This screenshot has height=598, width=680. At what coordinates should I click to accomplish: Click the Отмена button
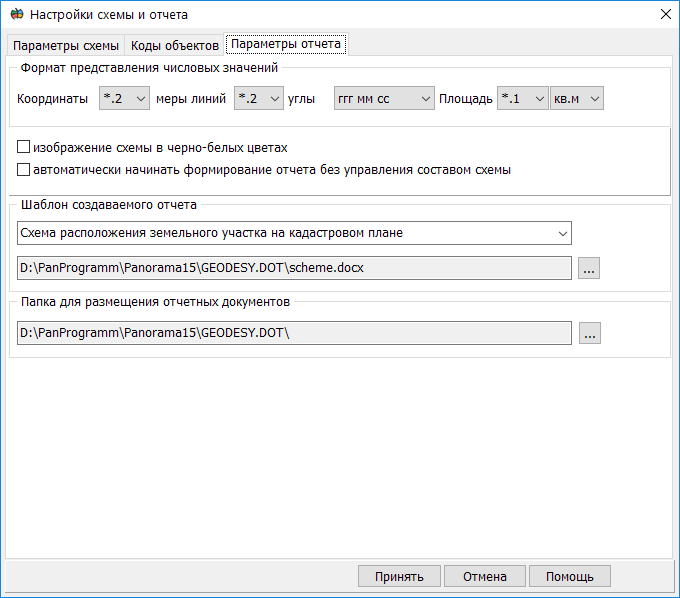(484, 576)
